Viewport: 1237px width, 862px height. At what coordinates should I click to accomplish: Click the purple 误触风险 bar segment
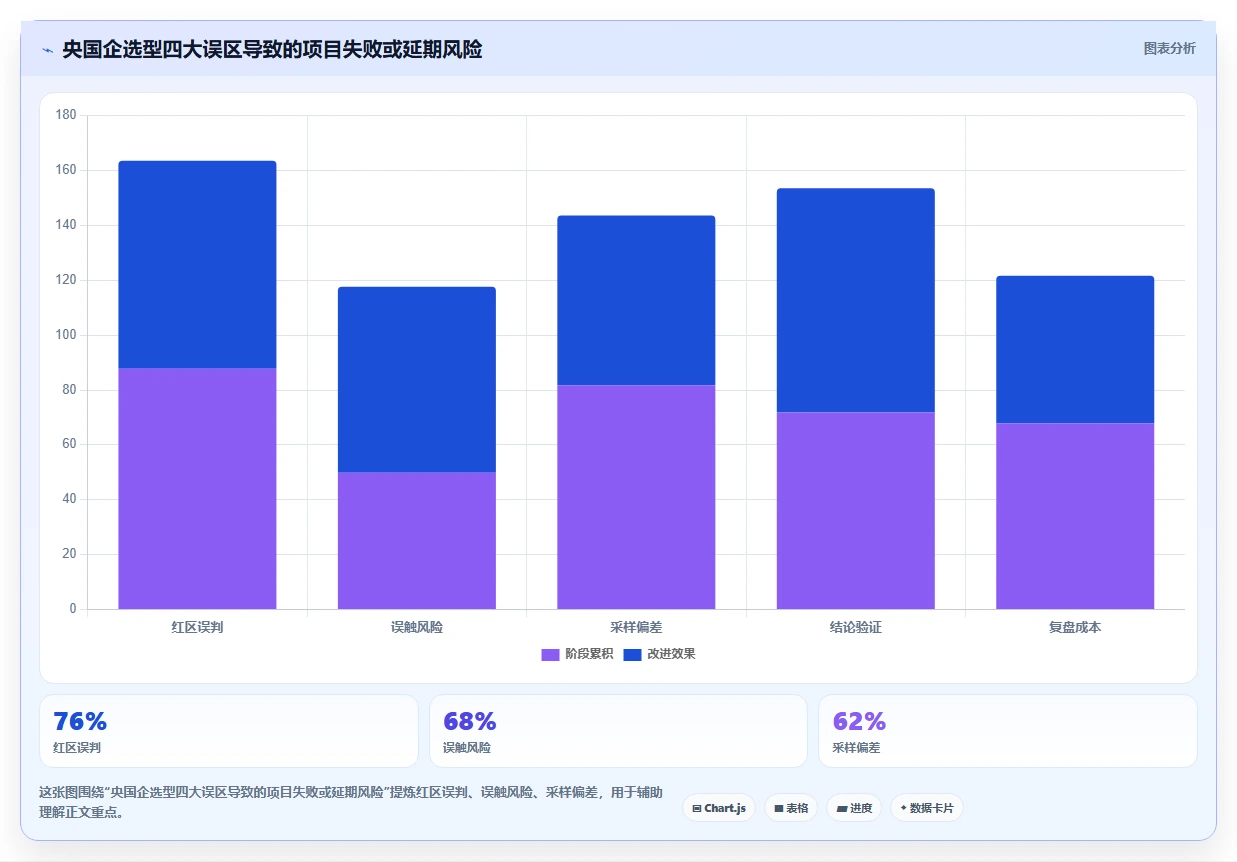tap(417, 540)
